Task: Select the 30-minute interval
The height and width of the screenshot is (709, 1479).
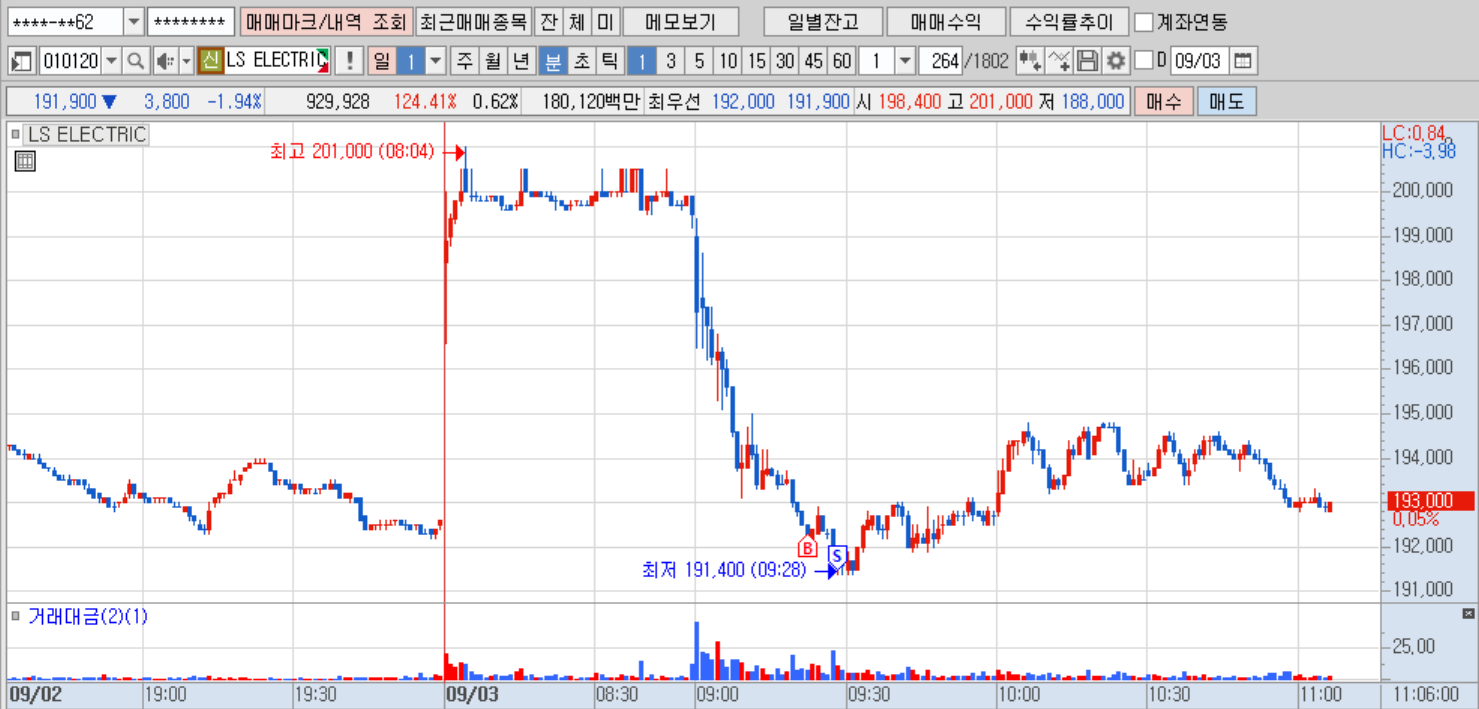Action: coord(785,61)
